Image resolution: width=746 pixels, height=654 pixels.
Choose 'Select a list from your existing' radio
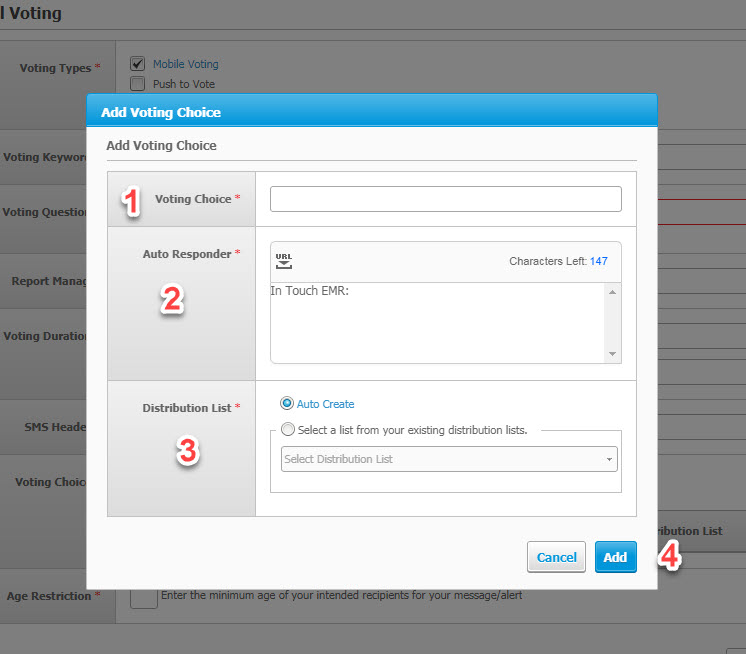pyautogui.click(x=288, y=430)
